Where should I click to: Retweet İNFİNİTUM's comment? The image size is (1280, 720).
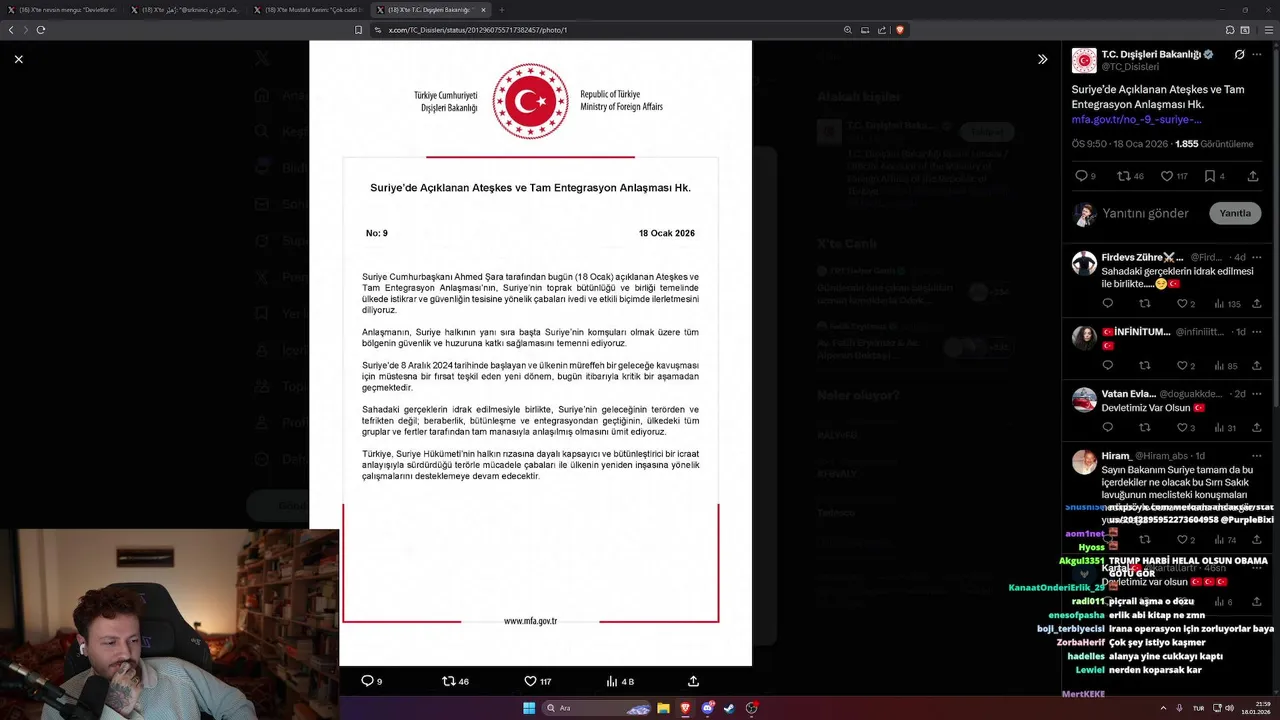point(1144,365)
